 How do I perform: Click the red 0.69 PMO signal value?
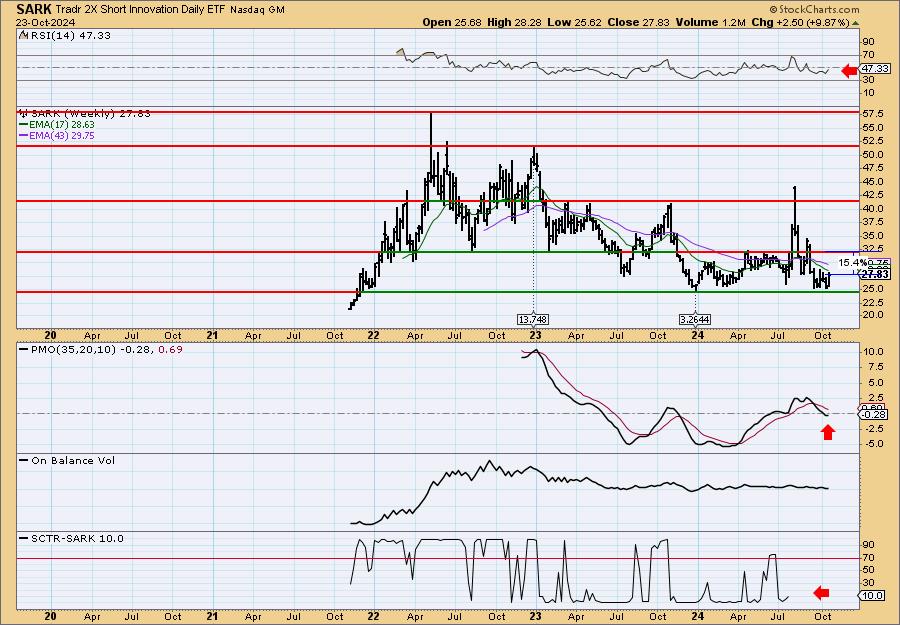(x=170, y=350)
